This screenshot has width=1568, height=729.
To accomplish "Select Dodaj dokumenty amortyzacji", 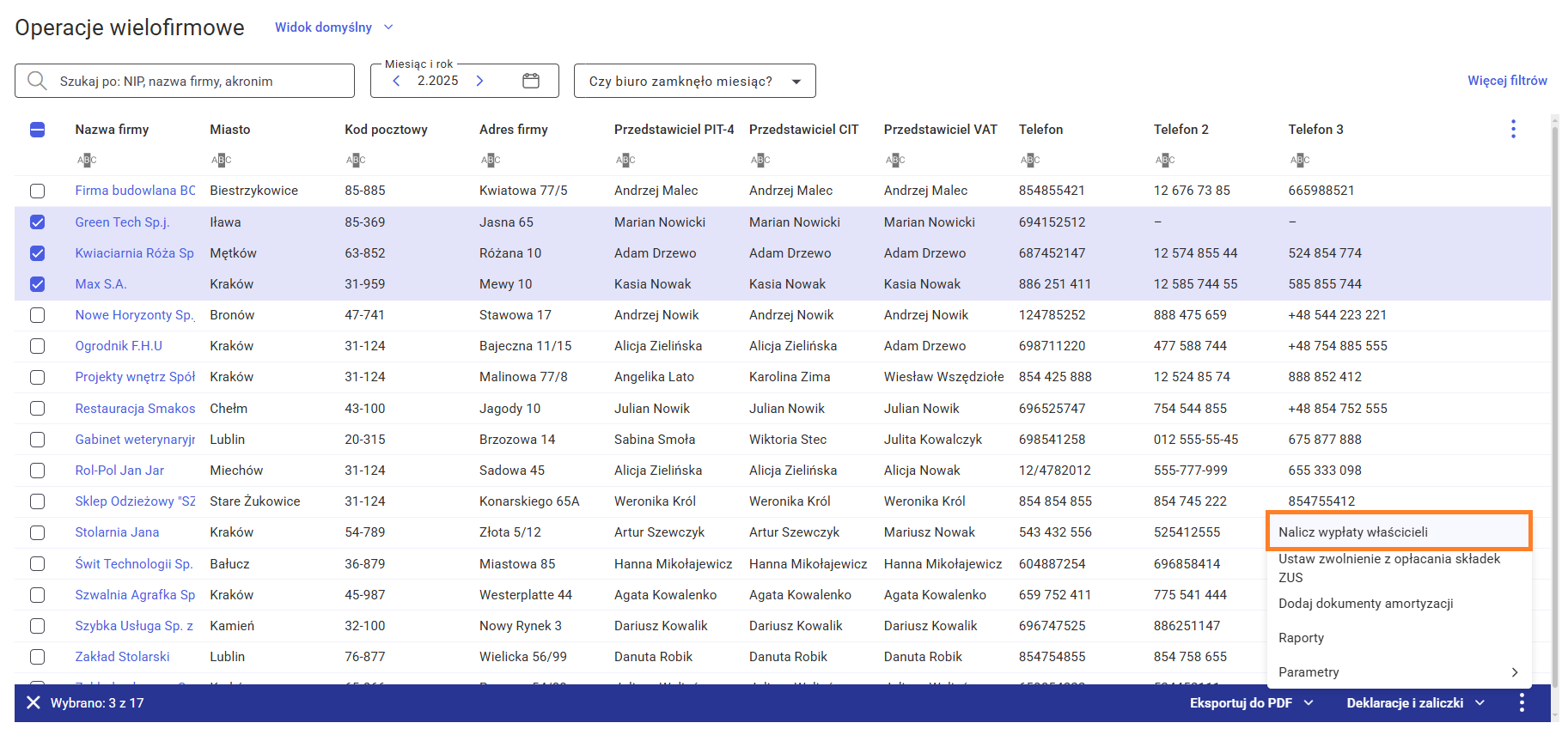I will [x=1399, y=604].
